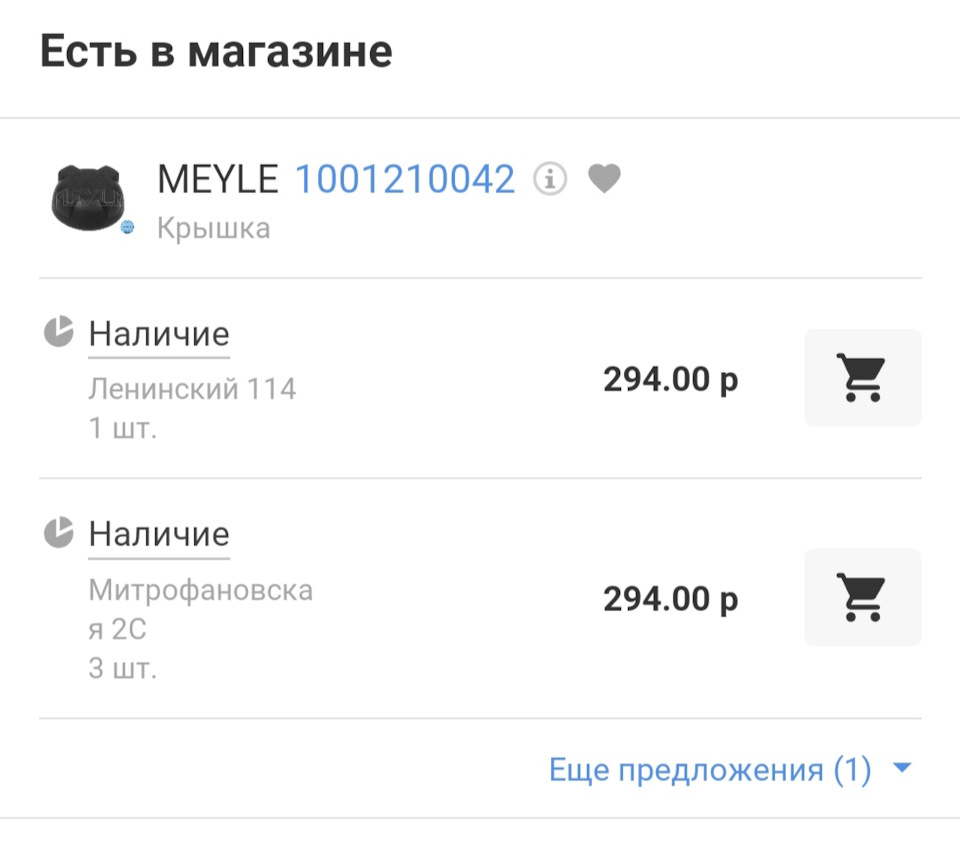Click the pie icon beside the Митрофановская availability
The width and height of the screenshot is (960, 845).
pyautogui.click(x=59, y=532)
